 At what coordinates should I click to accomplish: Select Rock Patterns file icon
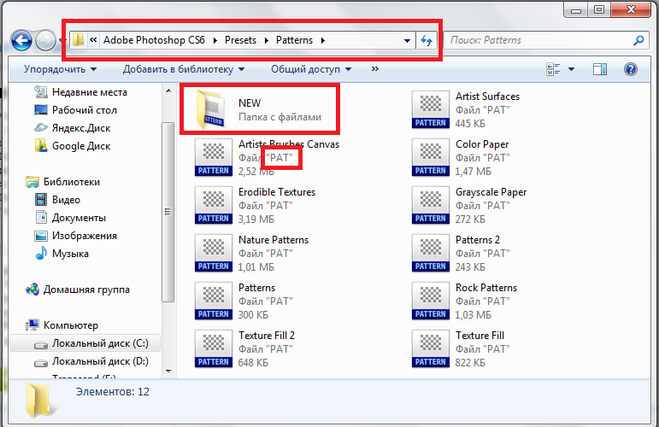[x=431, y=301]
